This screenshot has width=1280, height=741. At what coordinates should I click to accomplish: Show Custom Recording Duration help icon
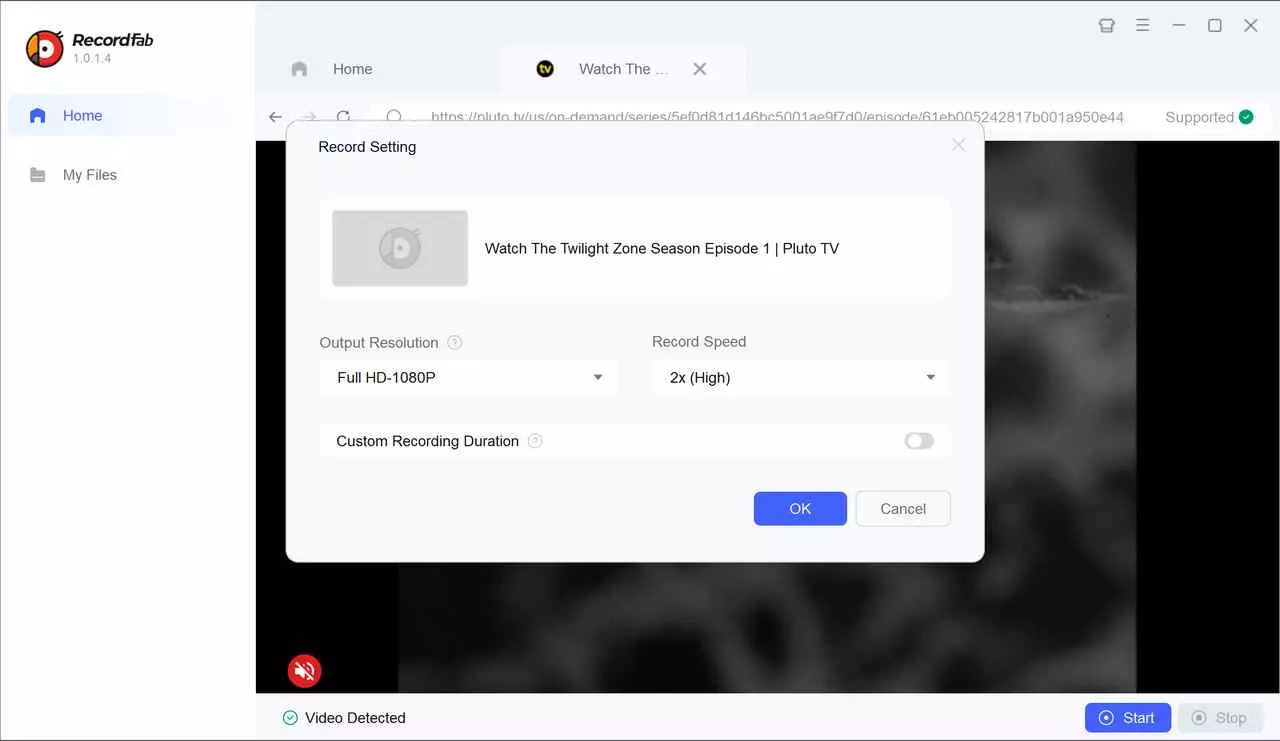click(x=535, y=441)
